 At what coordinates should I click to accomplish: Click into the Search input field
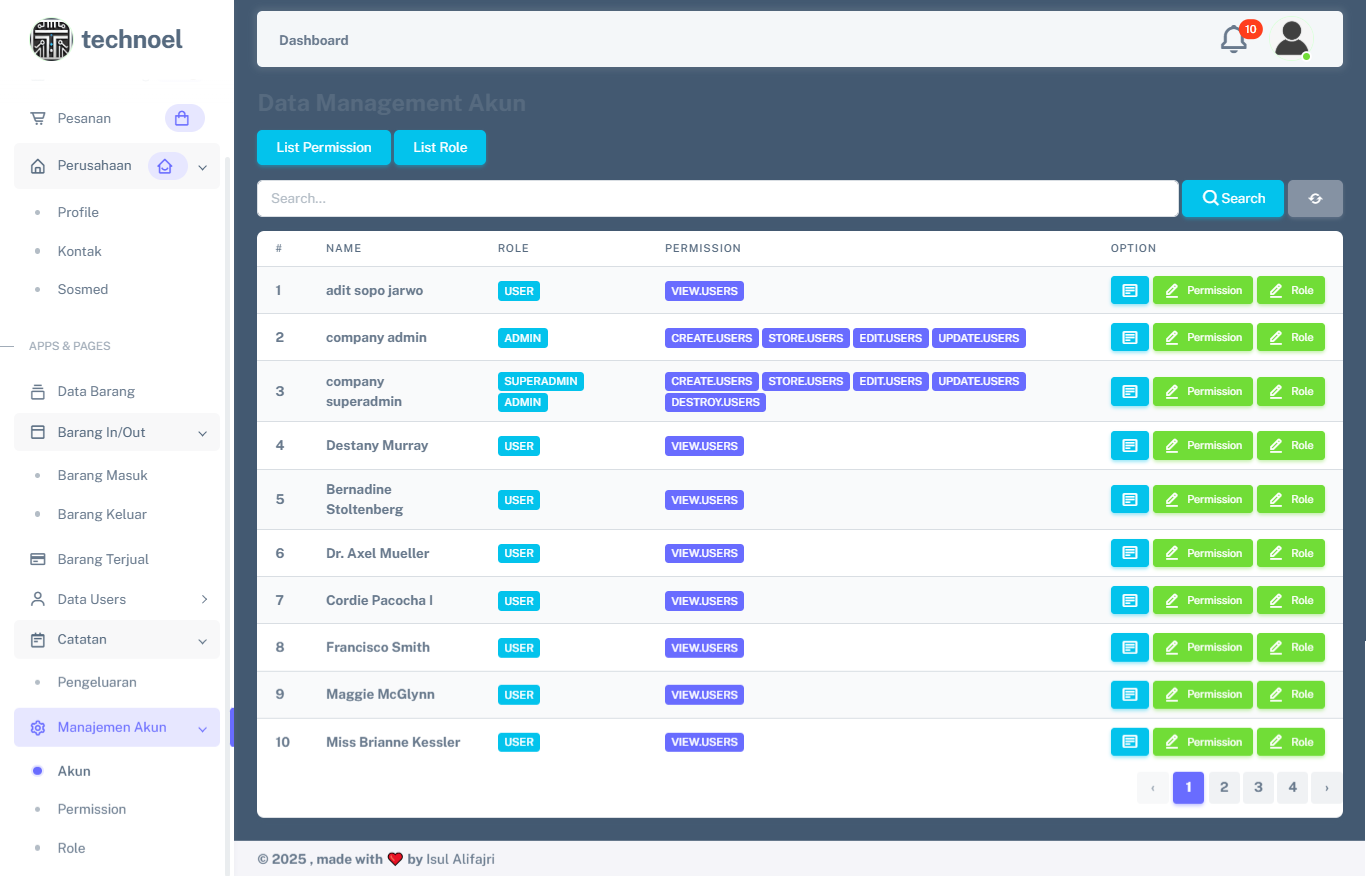click(x=717, y=198)
